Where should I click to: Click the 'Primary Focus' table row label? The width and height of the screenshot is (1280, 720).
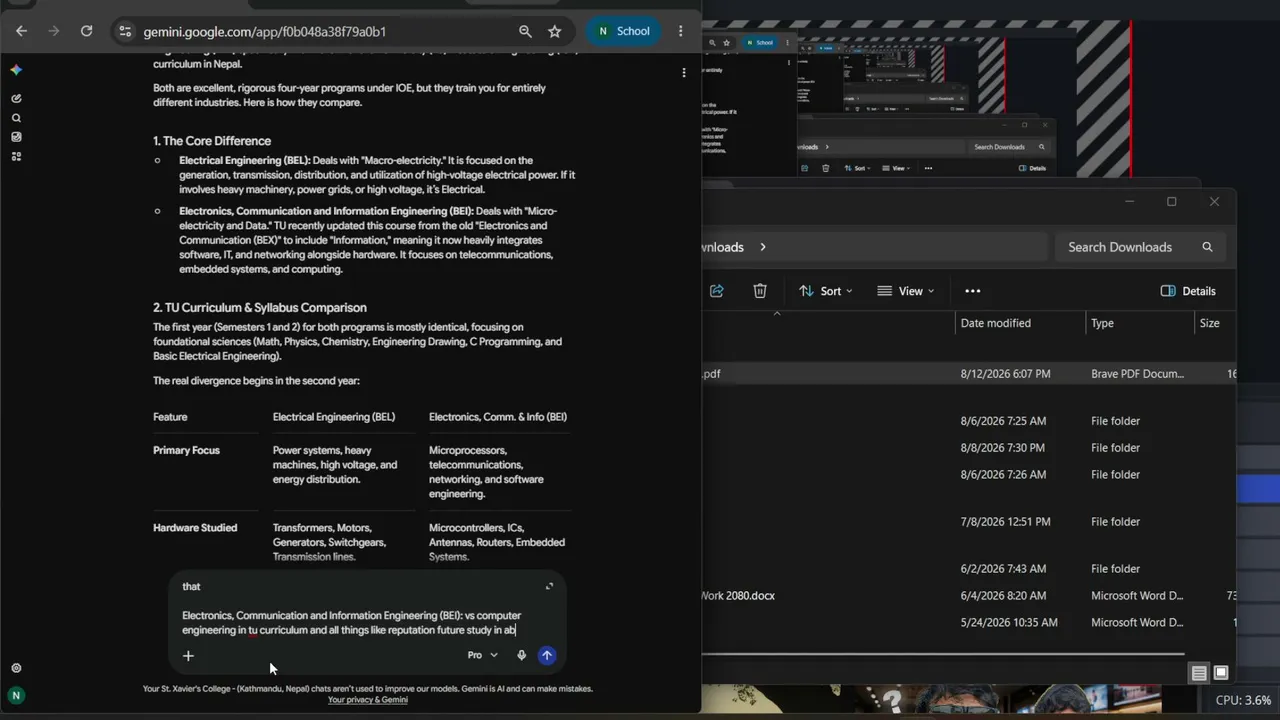[186, 450]
